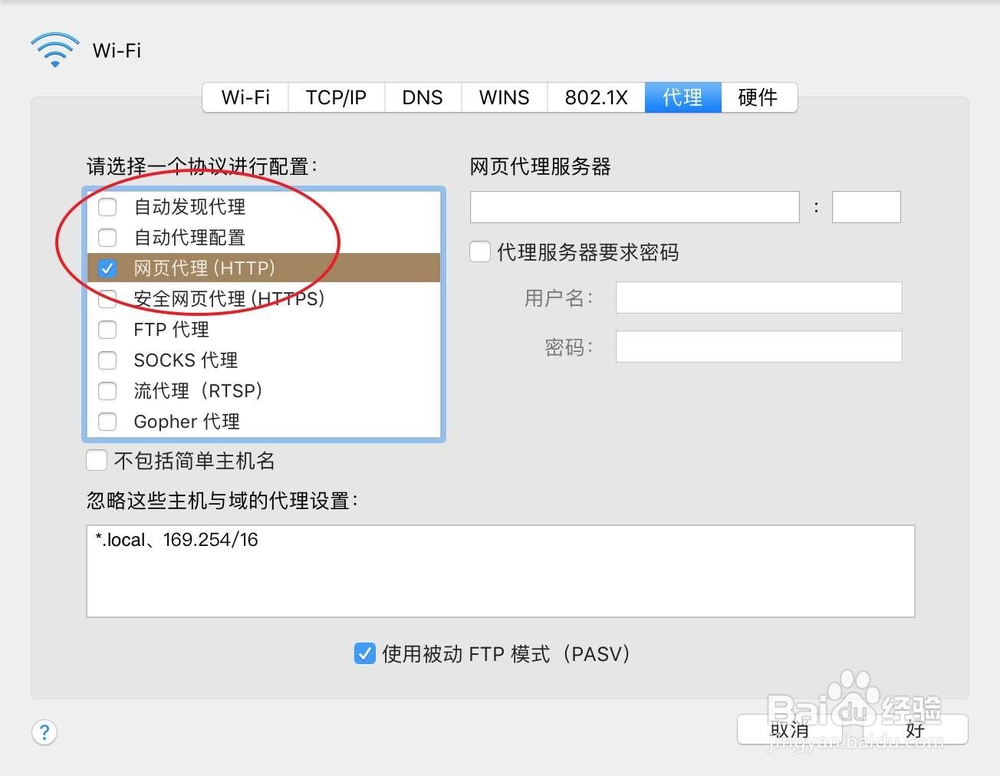Image resolution: width=1000 pixels, height=776 pixels.
Task: Open help via the question mark button
Action: (44, 732)
